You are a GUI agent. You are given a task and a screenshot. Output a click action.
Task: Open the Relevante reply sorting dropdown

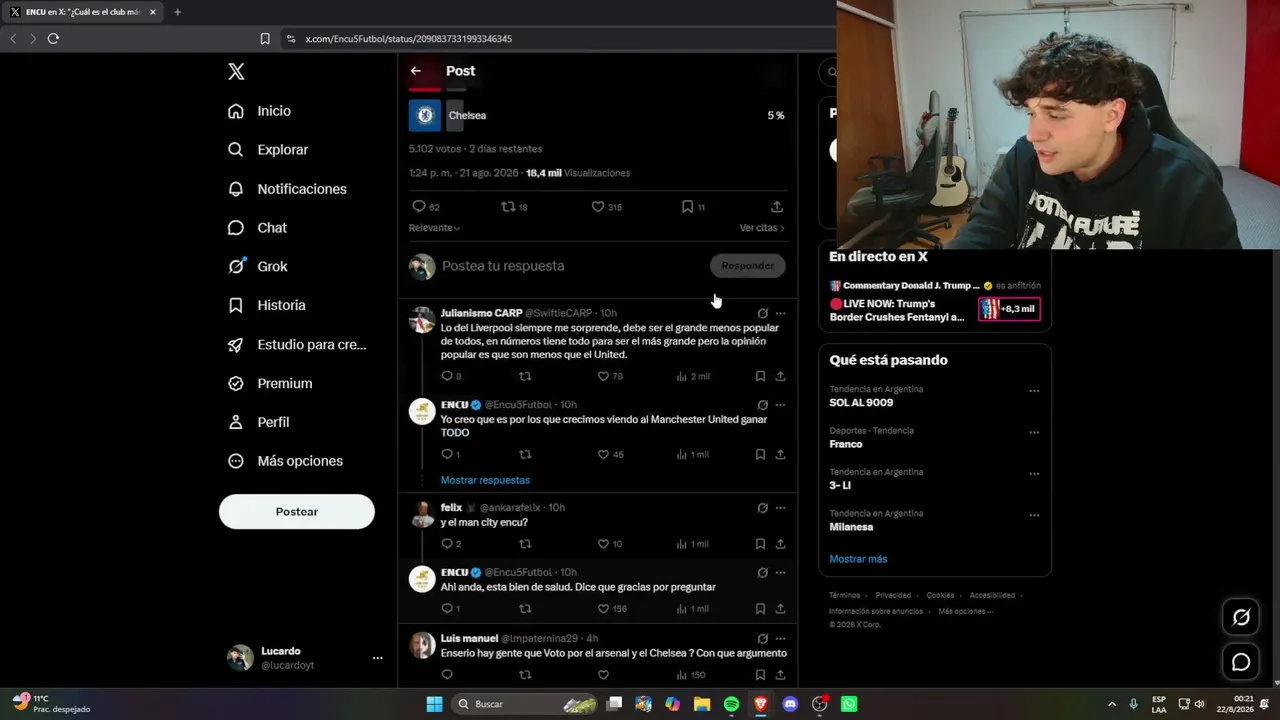click(x=434, y=228)
